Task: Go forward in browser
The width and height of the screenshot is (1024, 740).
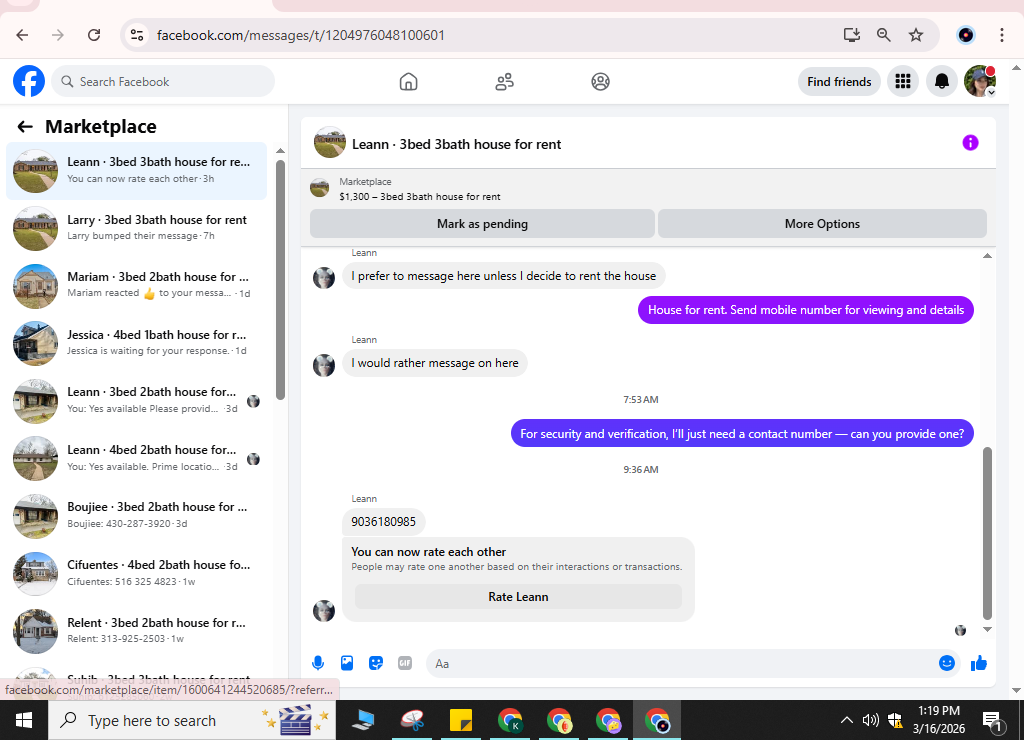Action: click(x=58, y=35)
